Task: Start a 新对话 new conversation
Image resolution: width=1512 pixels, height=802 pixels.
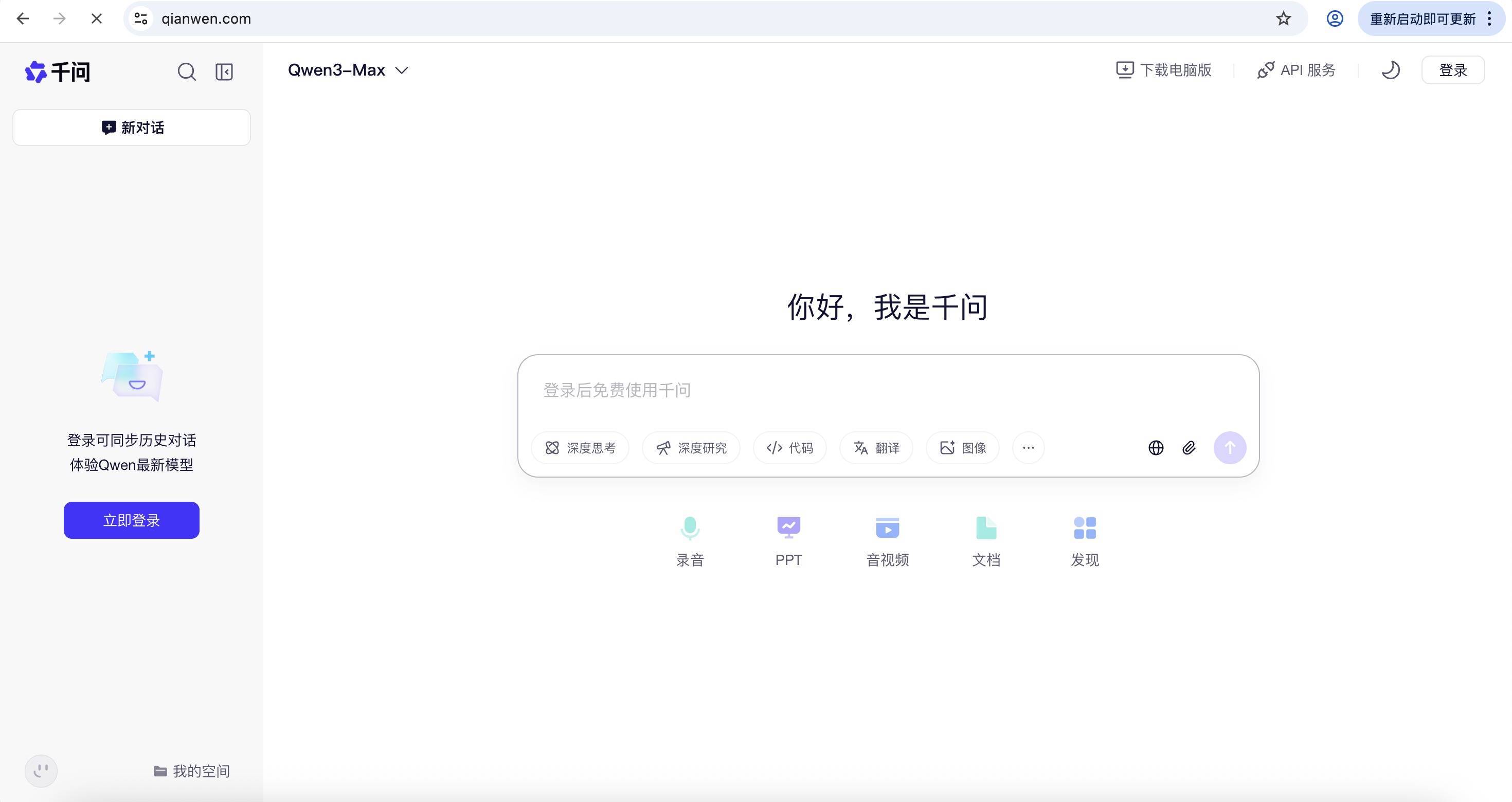Action: [x=132, y=127]
